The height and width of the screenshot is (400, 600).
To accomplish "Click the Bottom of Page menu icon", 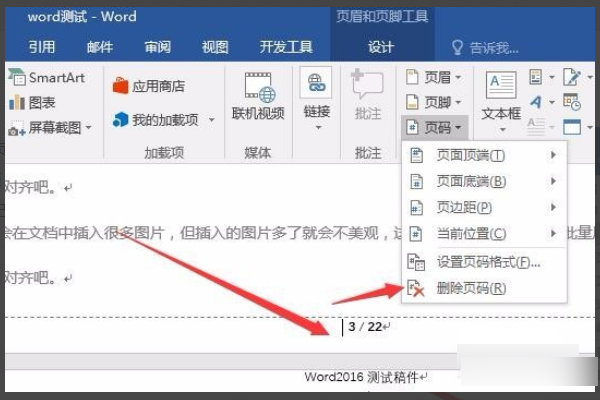I will 416,181.
